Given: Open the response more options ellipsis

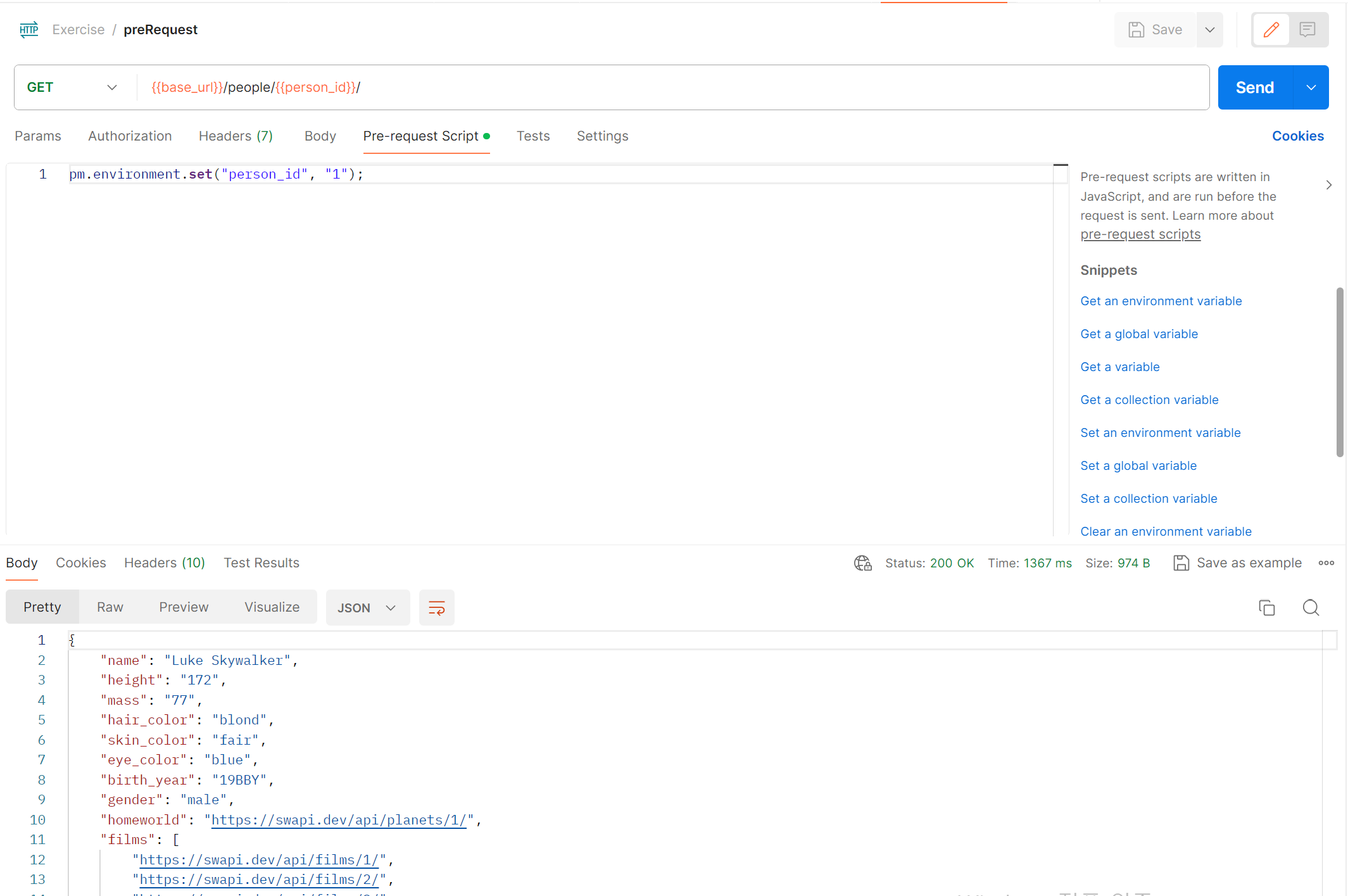Looking at the screenshot, I should tap(1326, 563).
